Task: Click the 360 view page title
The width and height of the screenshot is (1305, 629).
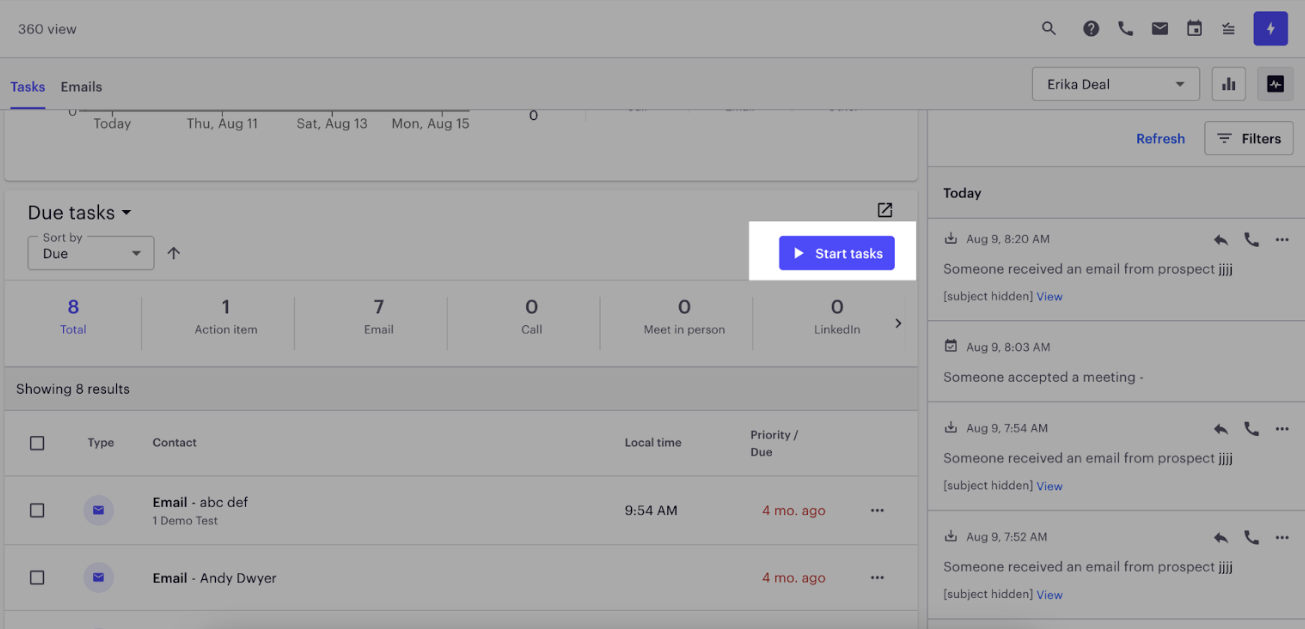Action: click(x=47, y=29)
